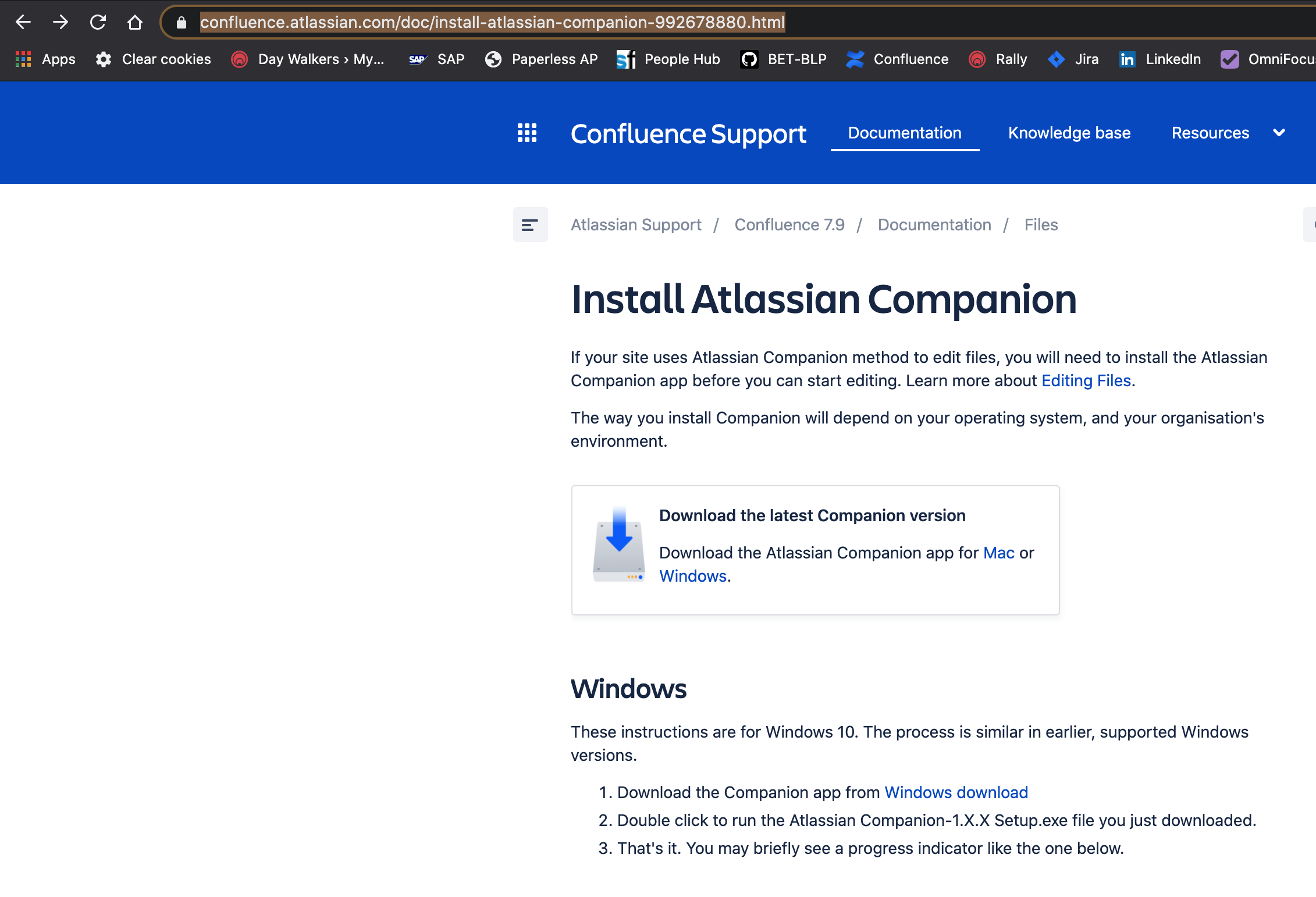Navigate back using the browser back arrow
Image resolution: width=1316 pixels, height=897 pixels.
(23, 22)
